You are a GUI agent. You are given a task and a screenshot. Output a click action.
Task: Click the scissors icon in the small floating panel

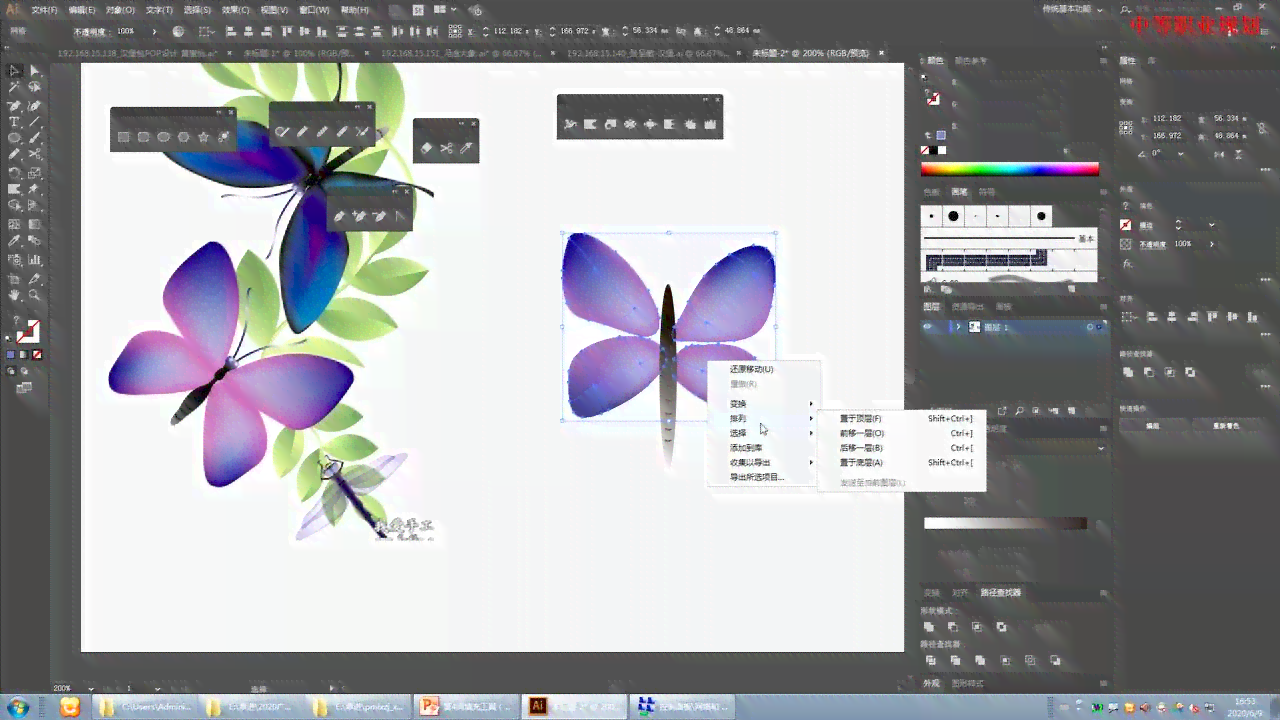coord(446,148)
